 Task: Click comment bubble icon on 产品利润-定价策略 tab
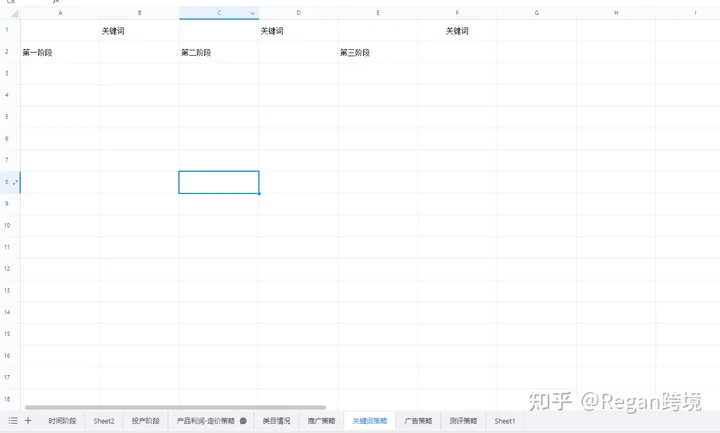pos(243,421)
